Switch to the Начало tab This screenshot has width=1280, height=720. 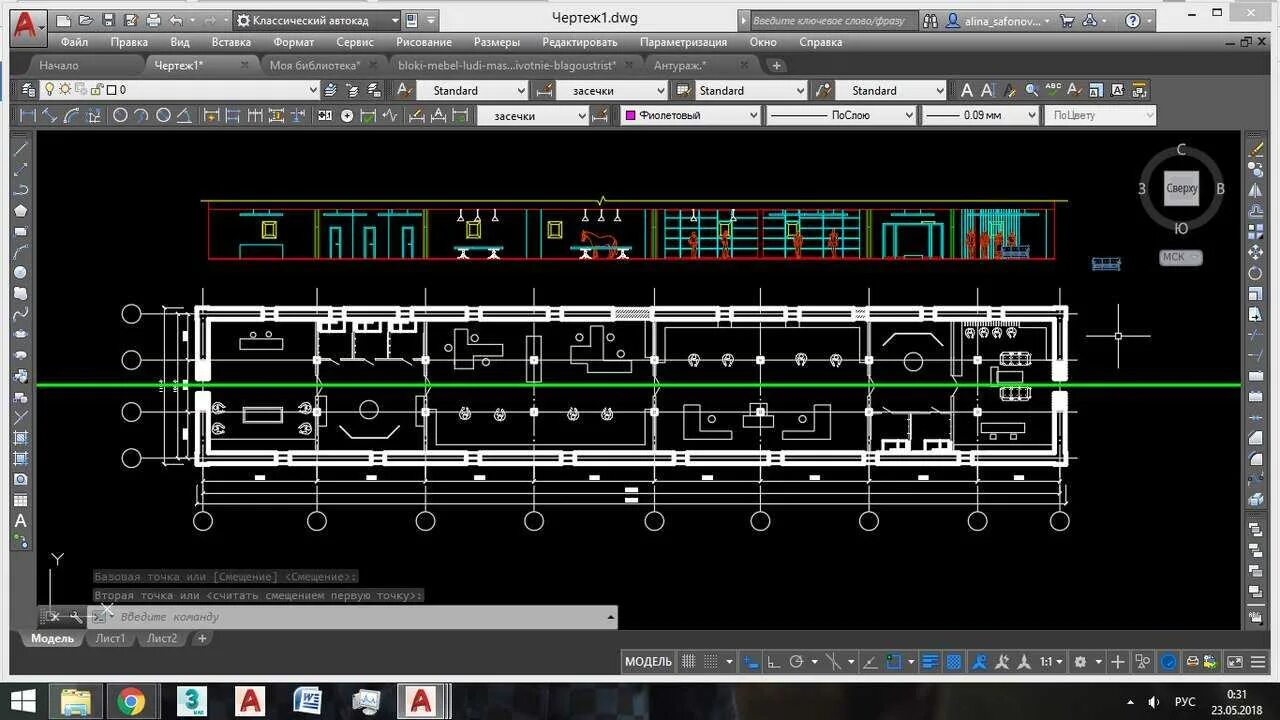[59, 65]
